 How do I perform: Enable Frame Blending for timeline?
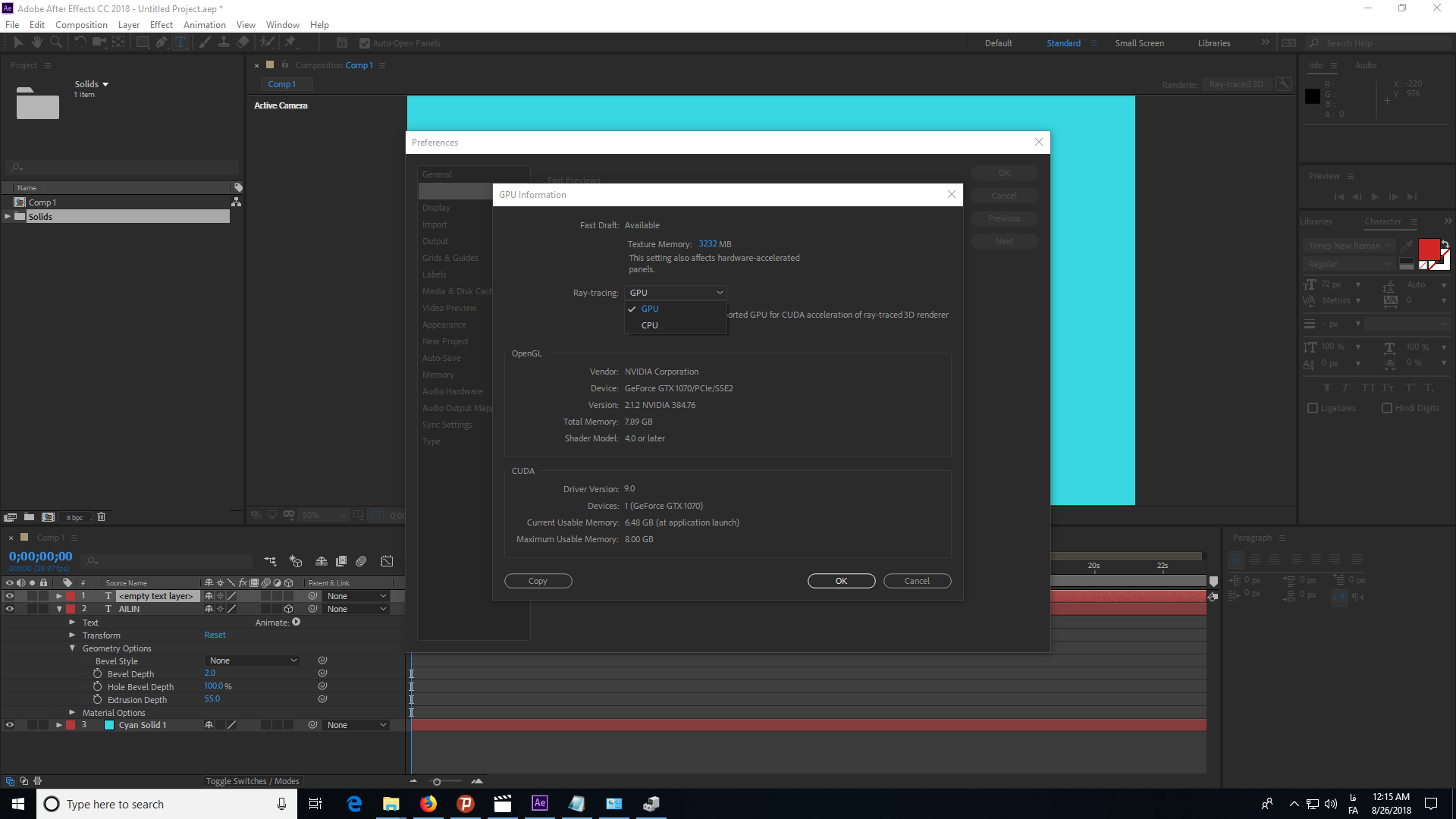click(x=341, y=561)
